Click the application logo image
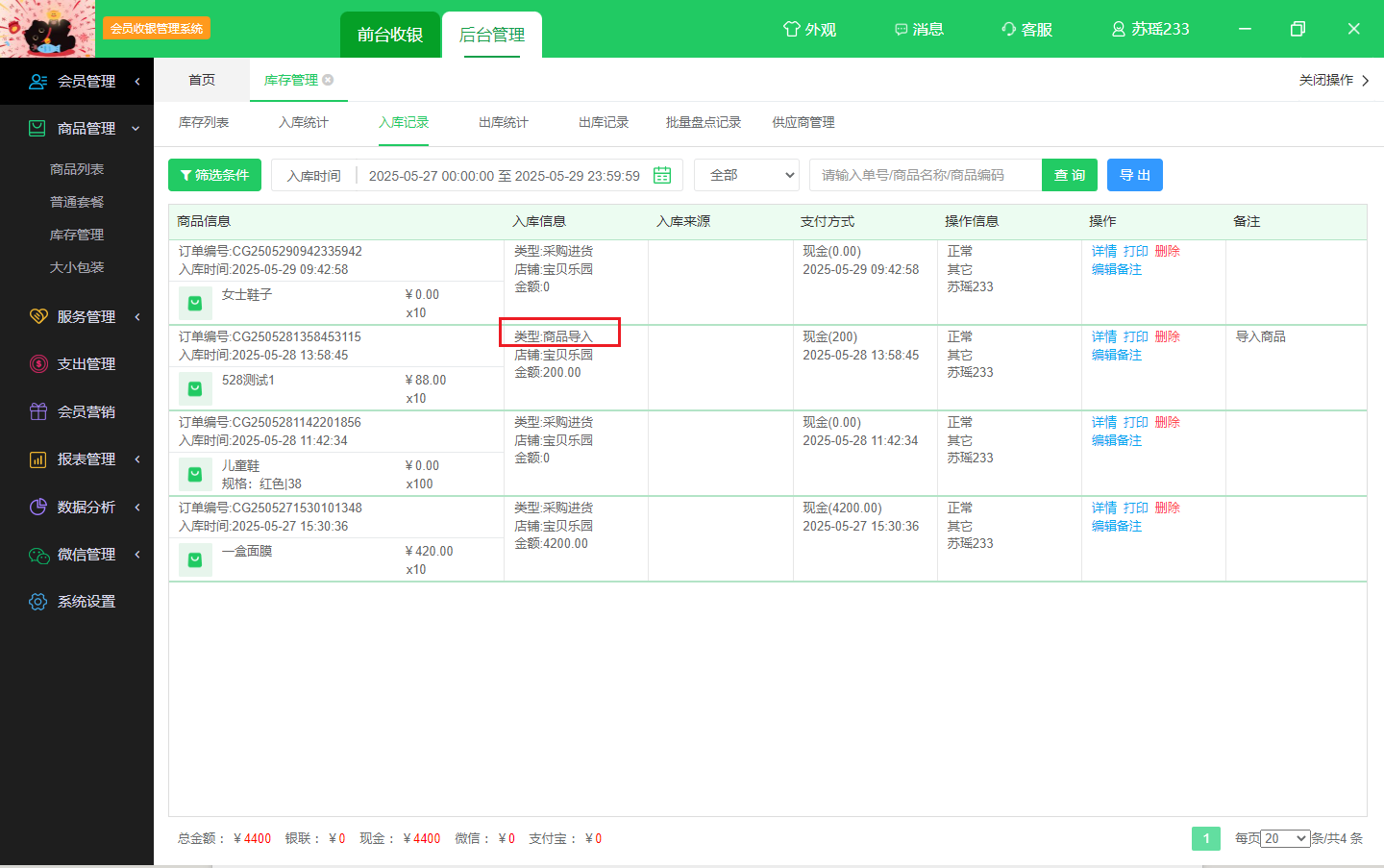 point(48,29)
